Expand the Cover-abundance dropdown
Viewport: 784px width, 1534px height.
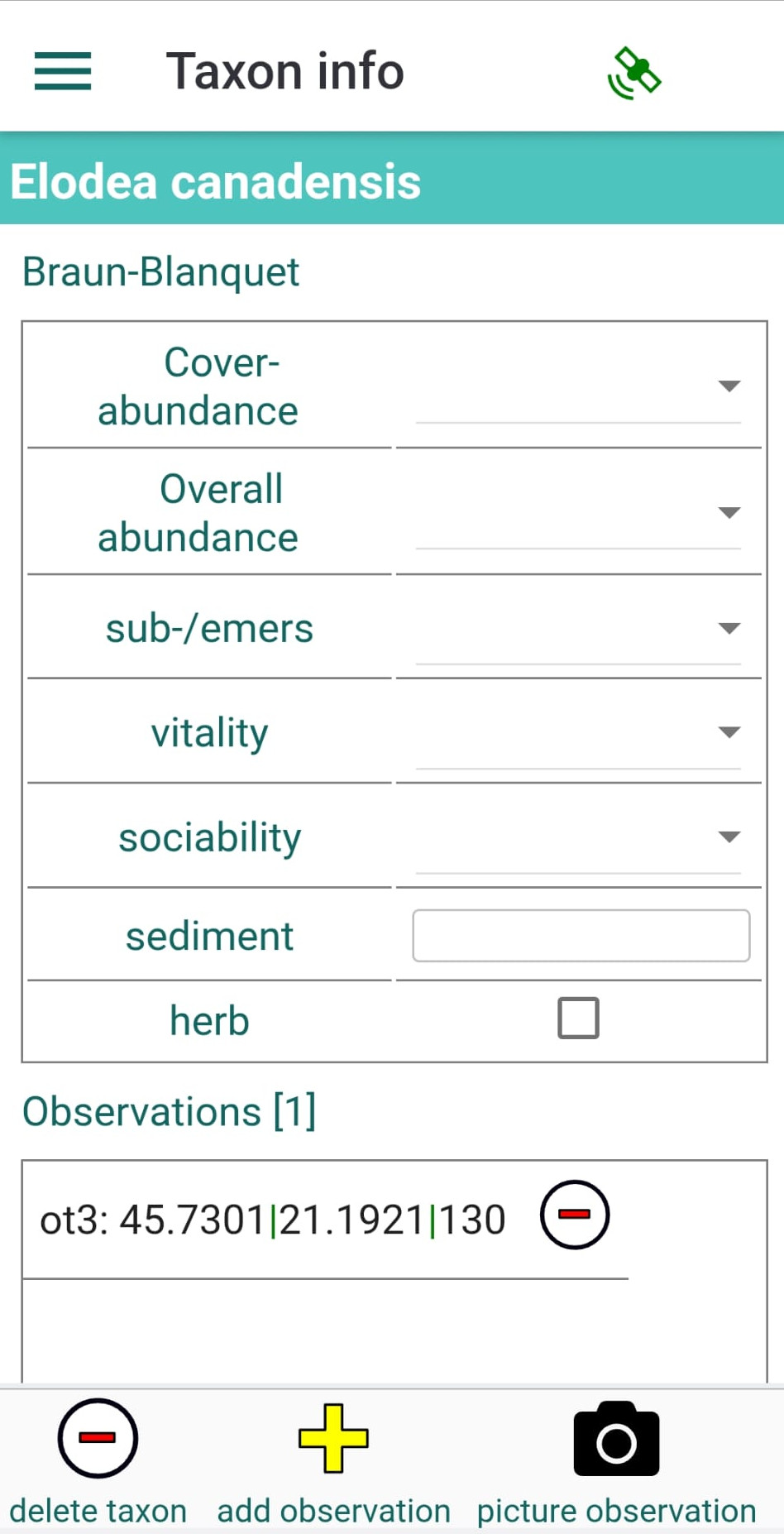click(578, 386)
